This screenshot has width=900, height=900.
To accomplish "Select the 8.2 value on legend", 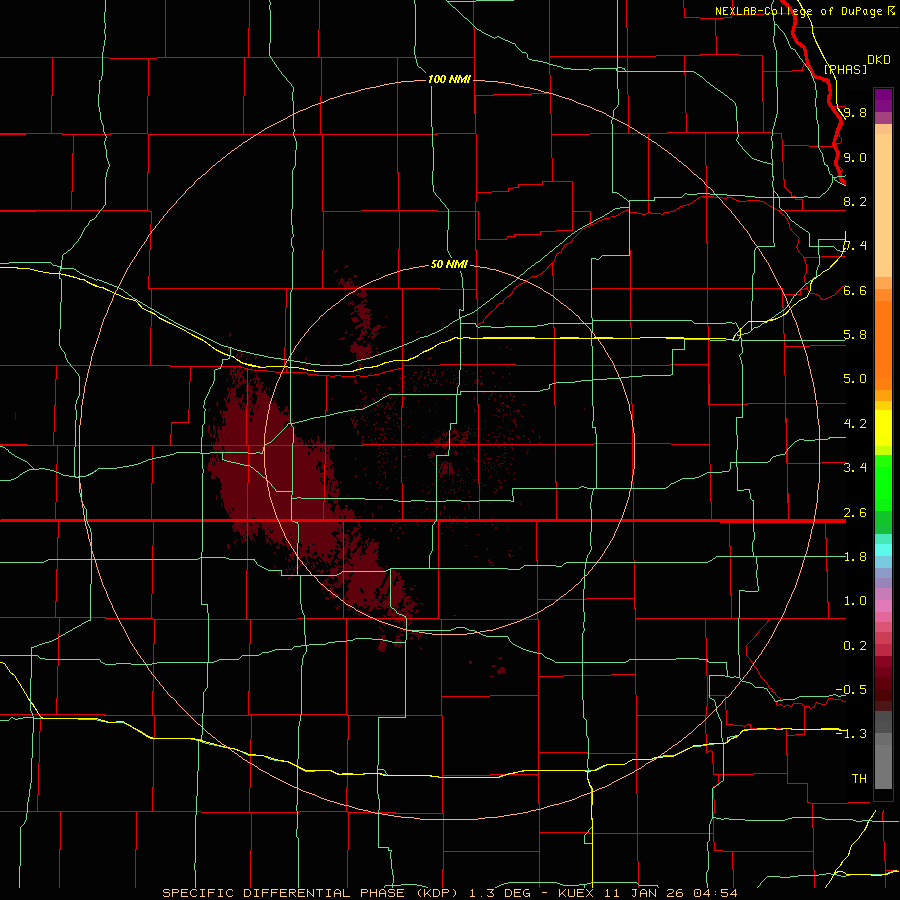I will coord(855,201).
